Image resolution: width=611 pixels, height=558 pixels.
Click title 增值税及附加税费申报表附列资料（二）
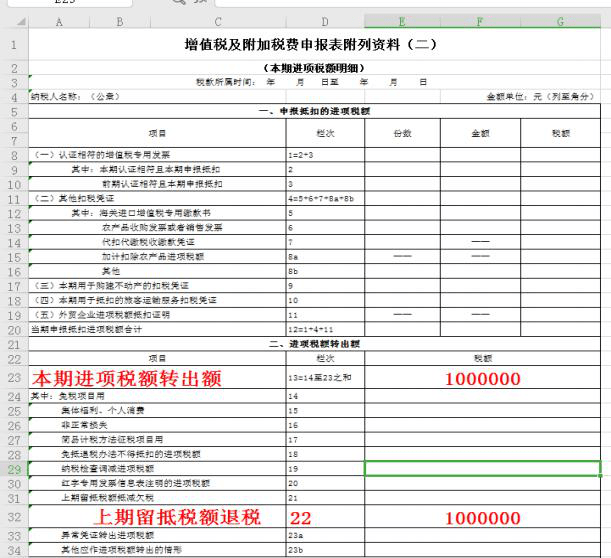coord(311,45)
